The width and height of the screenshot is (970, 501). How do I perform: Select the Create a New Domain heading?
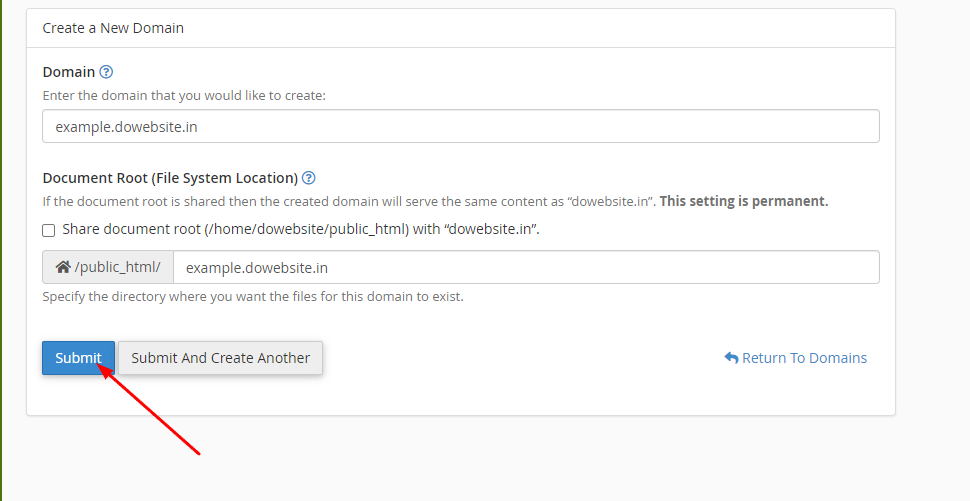tap(113, 28)
